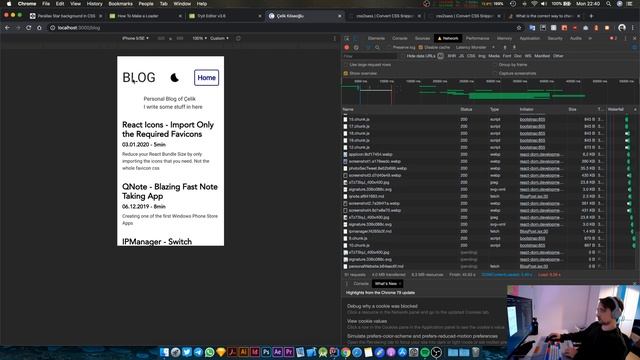Open the DevTools three-dot customize menu
Viewport: 640px width, 360px height.
click(625, 38)
